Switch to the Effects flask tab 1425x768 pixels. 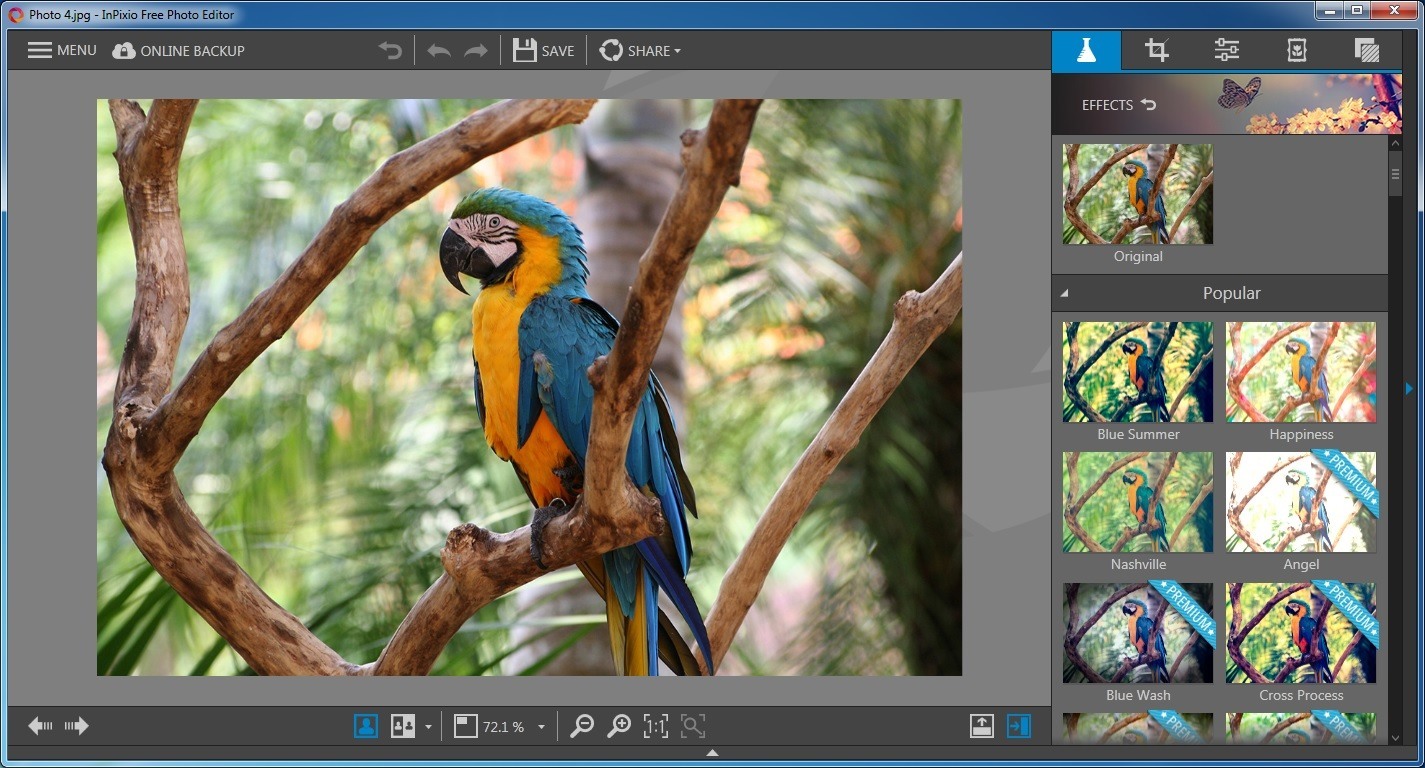point(1086,50)
